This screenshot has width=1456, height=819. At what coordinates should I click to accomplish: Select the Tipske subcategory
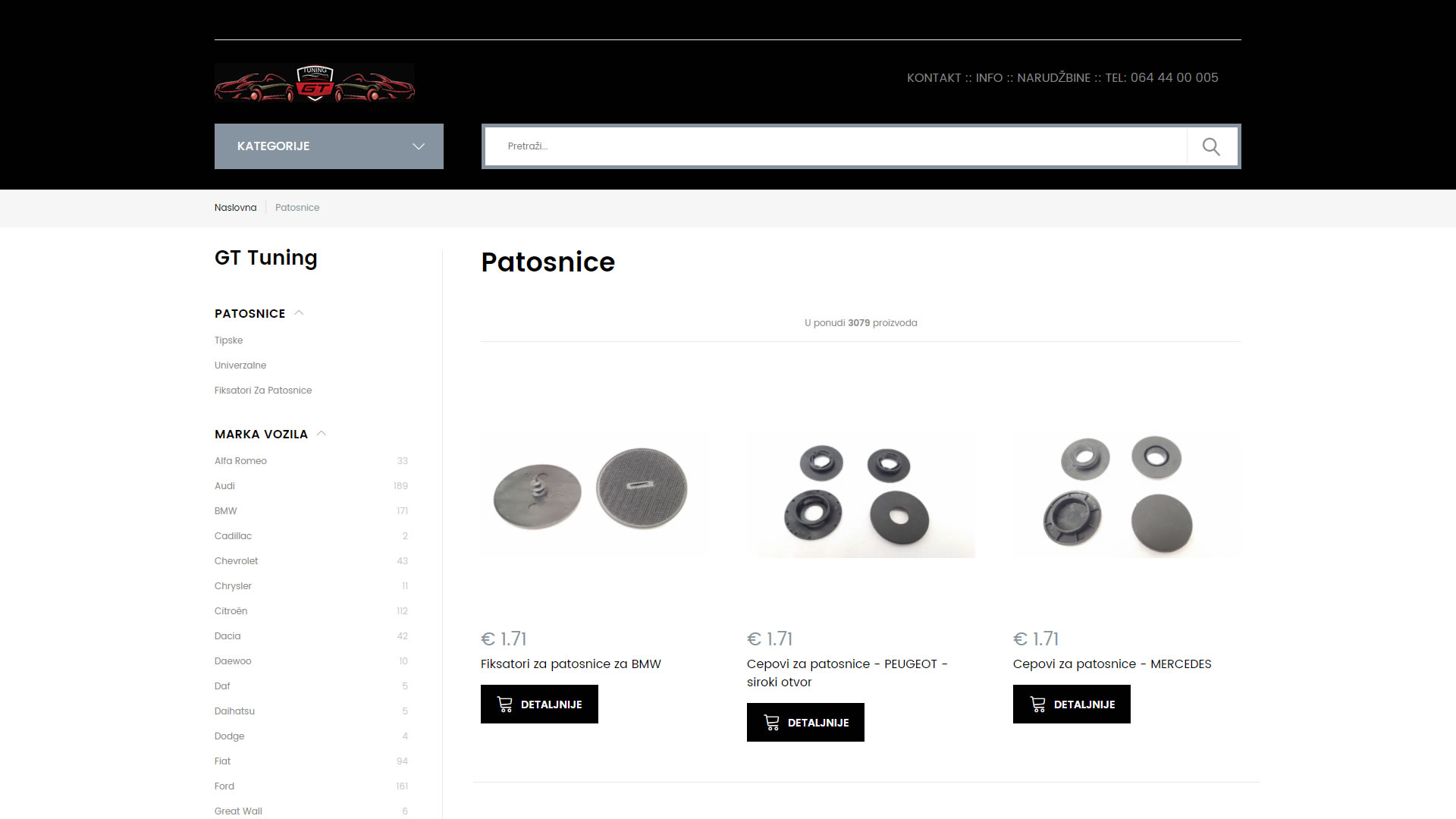pyautogui.click(x=228, y=340)
